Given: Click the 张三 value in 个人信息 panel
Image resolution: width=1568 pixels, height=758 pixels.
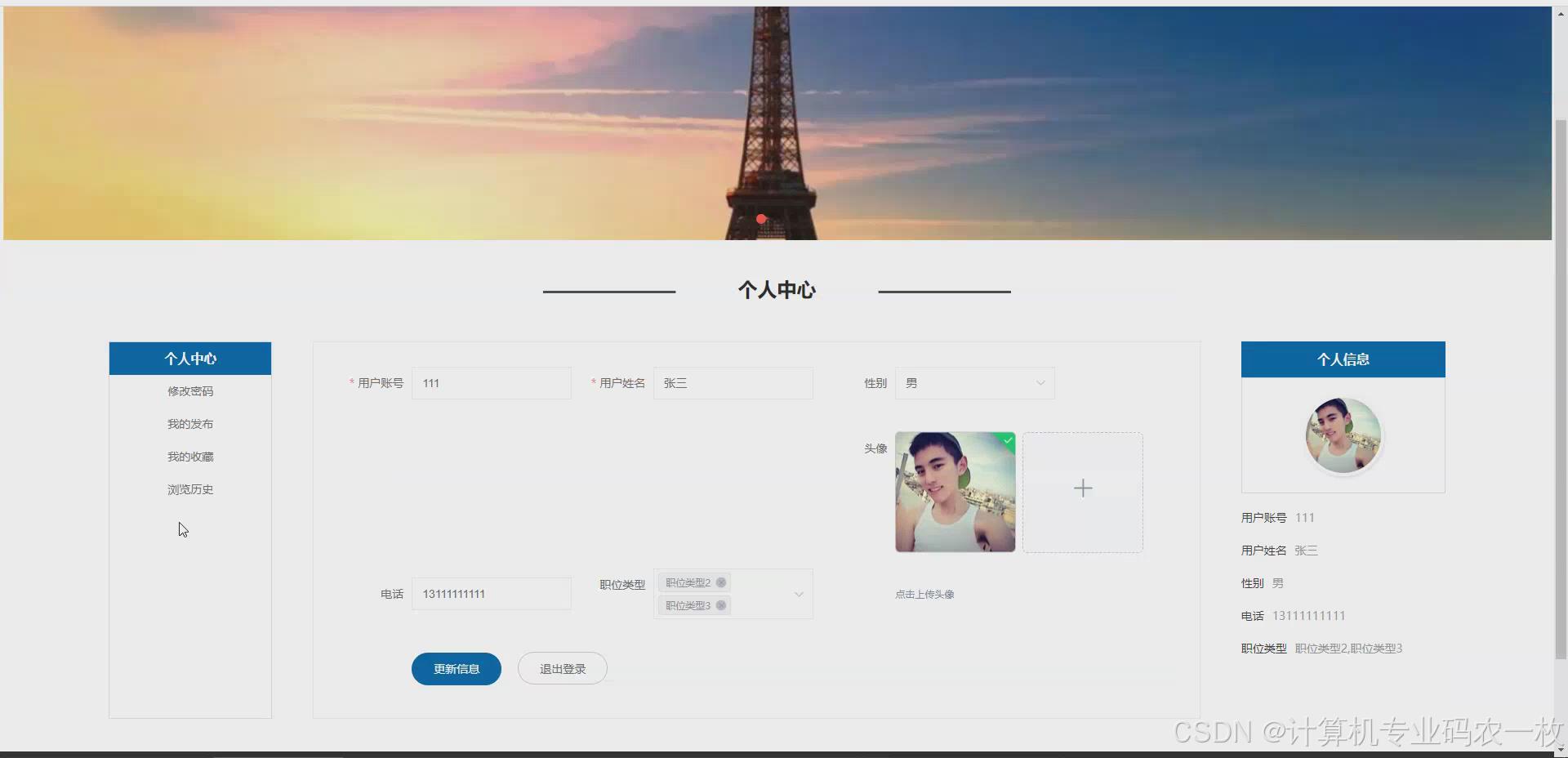Looking at the screenshot, I should point(1306,551).
